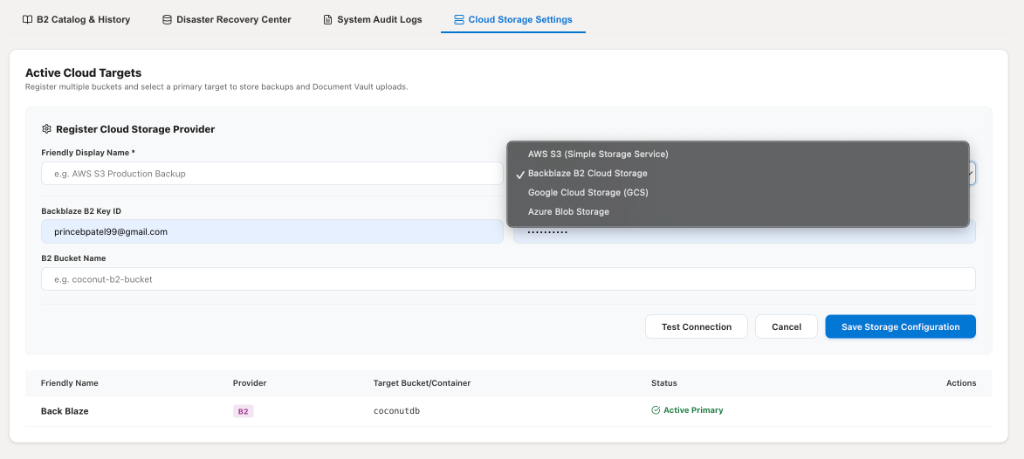
Task: Click the Friendly Name column header
Action: (69, 383)
